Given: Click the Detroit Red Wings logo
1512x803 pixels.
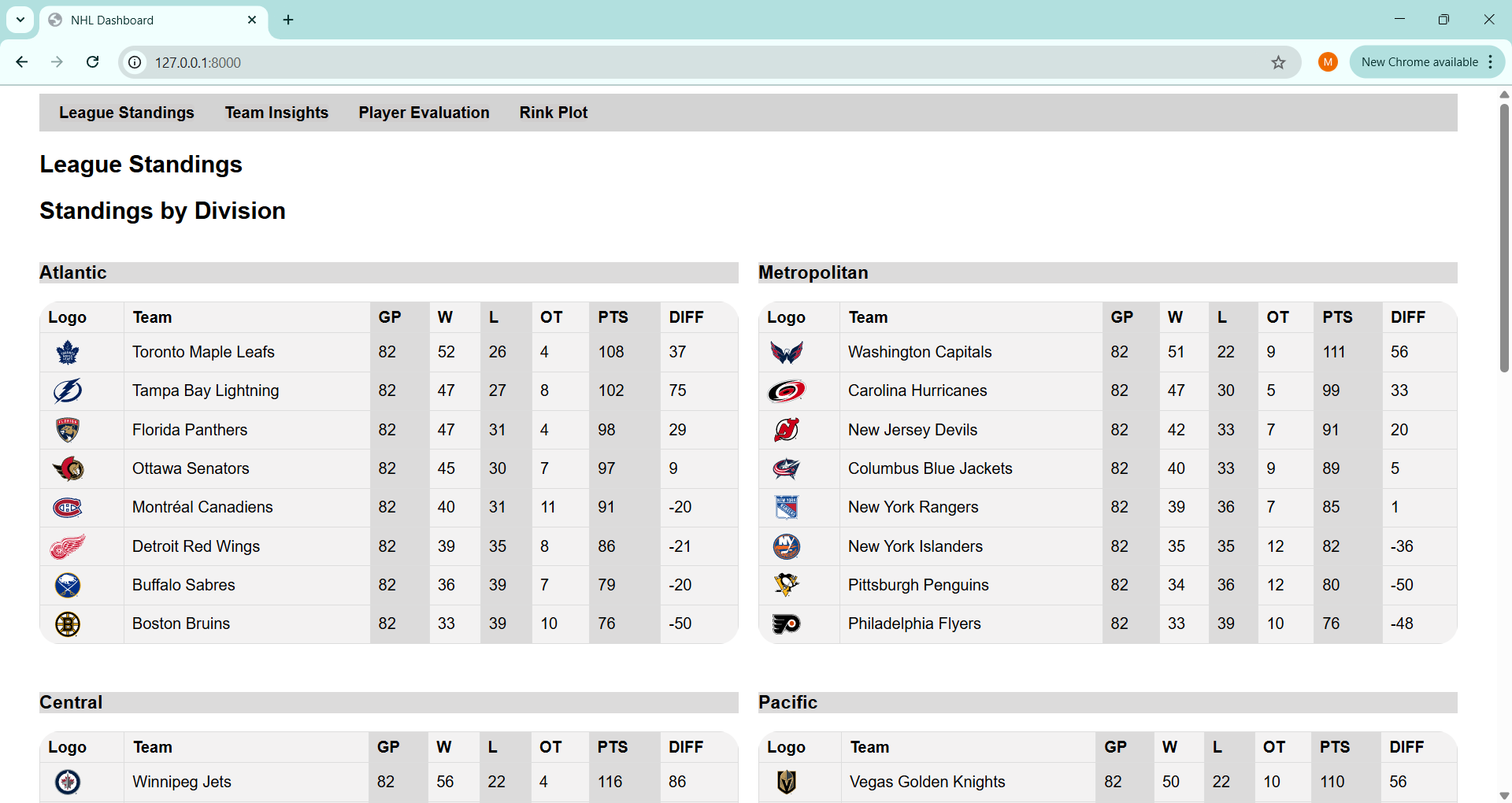Looking at the screenshot, I should pyautogui.click(x=68, y=546).
